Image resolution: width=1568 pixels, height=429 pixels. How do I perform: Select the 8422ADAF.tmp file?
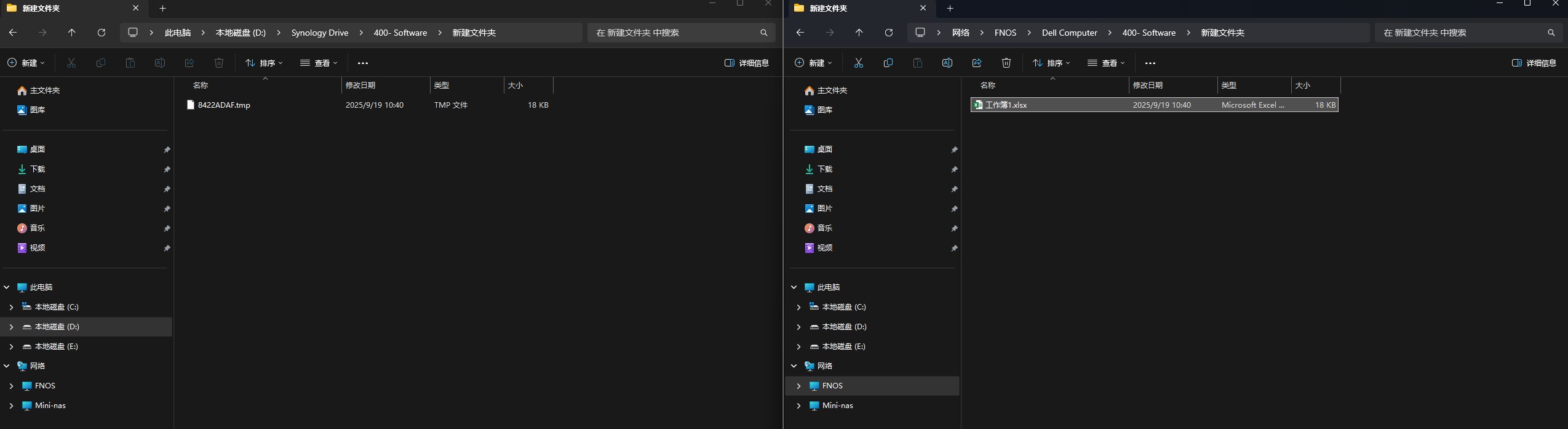224,105
